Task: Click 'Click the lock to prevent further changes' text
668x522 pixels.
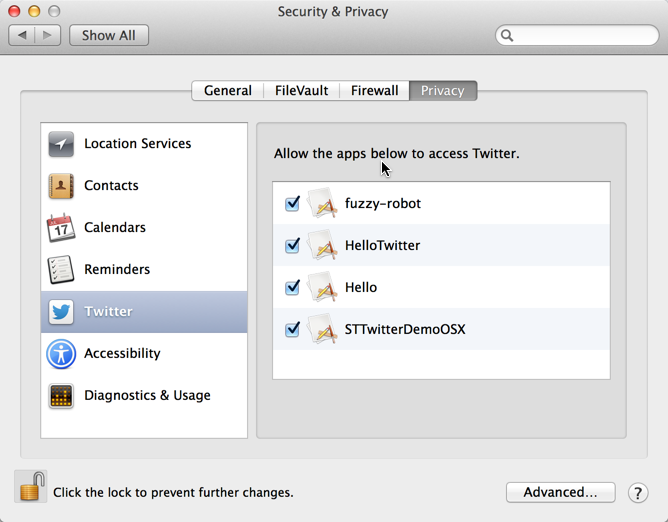Action: tap(173, 493)
